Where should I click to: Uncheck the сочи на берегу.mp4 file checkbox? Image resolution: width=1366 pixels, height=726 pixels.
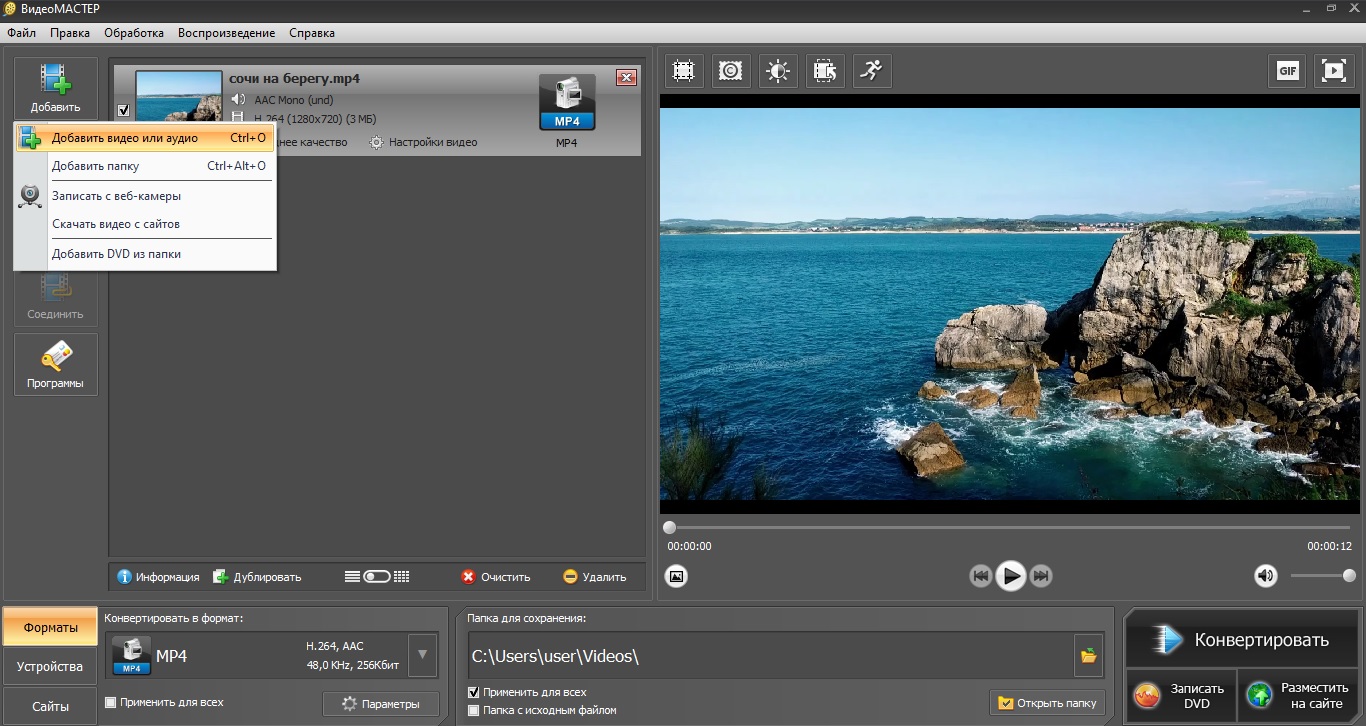[x=123, y=110]
